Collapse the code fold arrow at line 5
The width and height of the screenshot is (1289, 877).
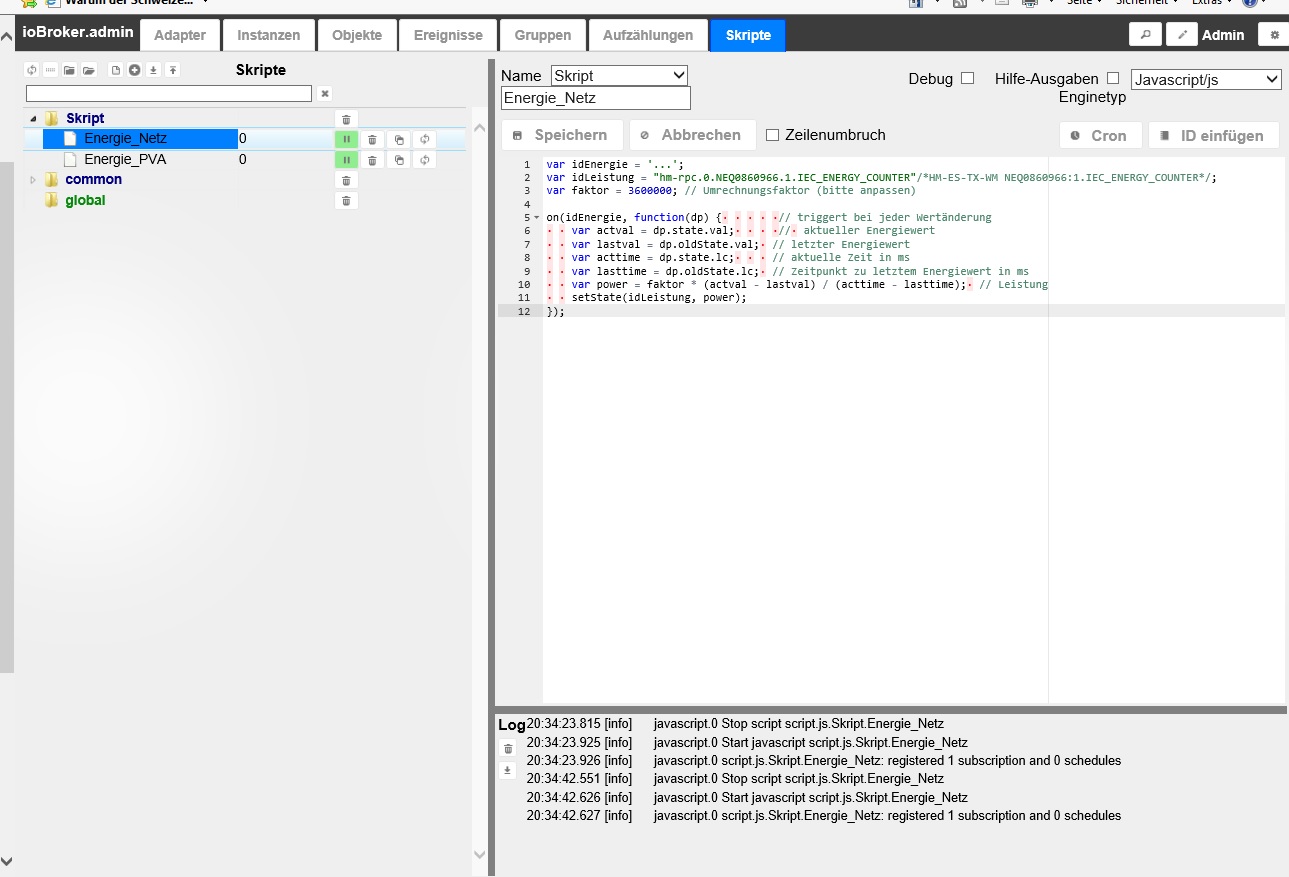click(x=537, y=217)
